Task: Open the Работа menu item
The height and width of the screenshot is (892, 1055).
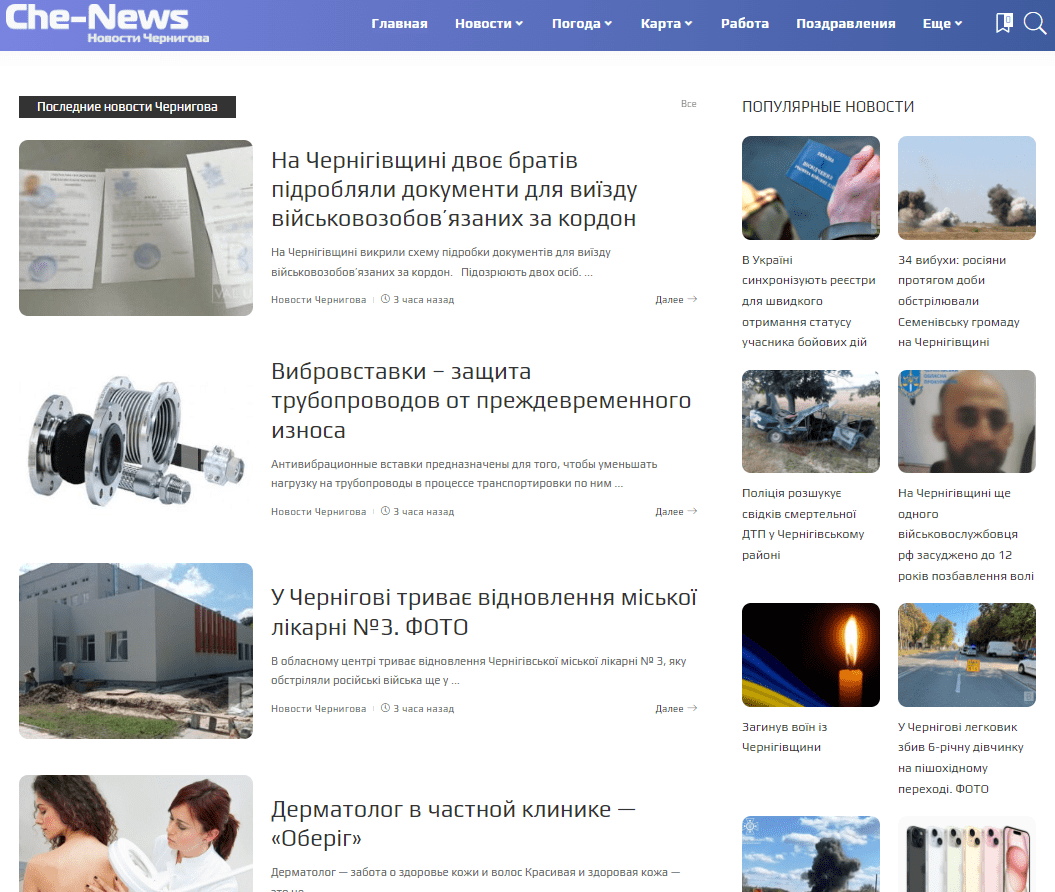Action: [x=744, y=24]
